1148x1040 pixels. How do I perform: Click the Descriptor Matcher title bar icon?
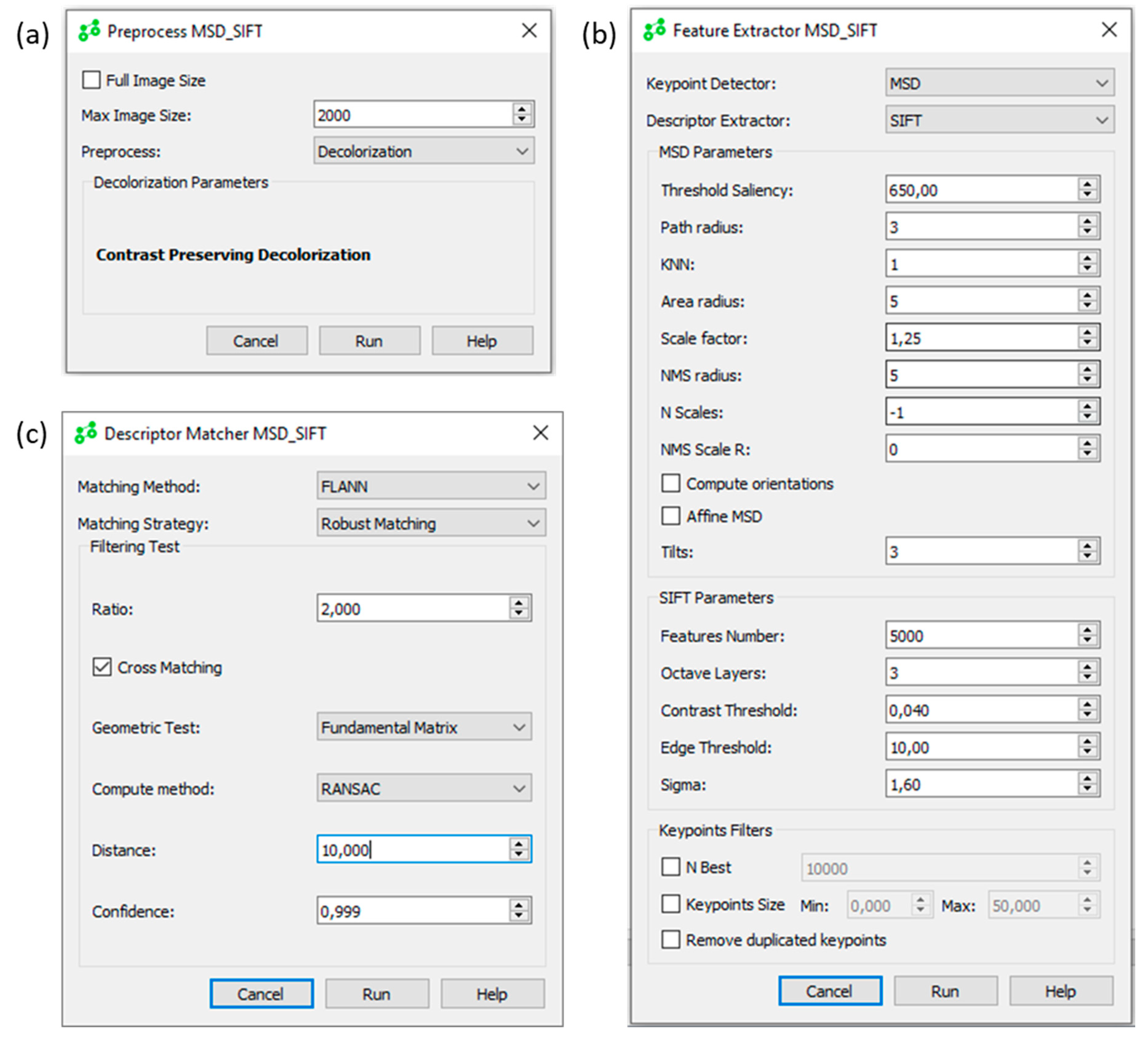coord(86,433)
